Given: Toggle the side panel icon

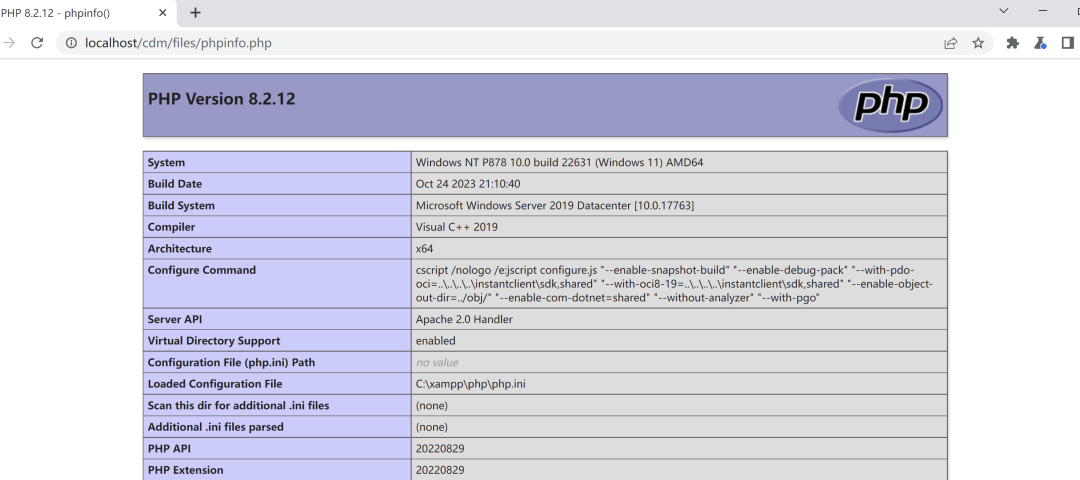Looking at the screenshot, I should pos(1068,43).
